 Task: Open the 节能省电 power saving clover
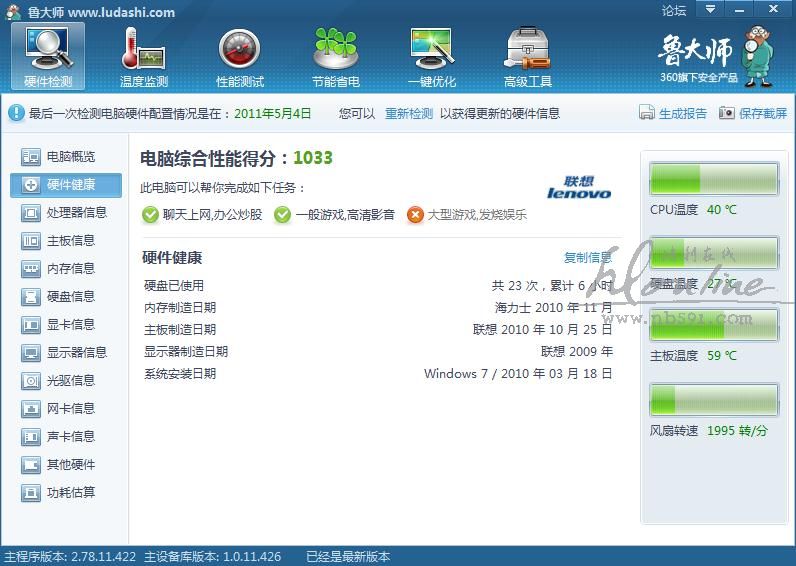point(336,56)
